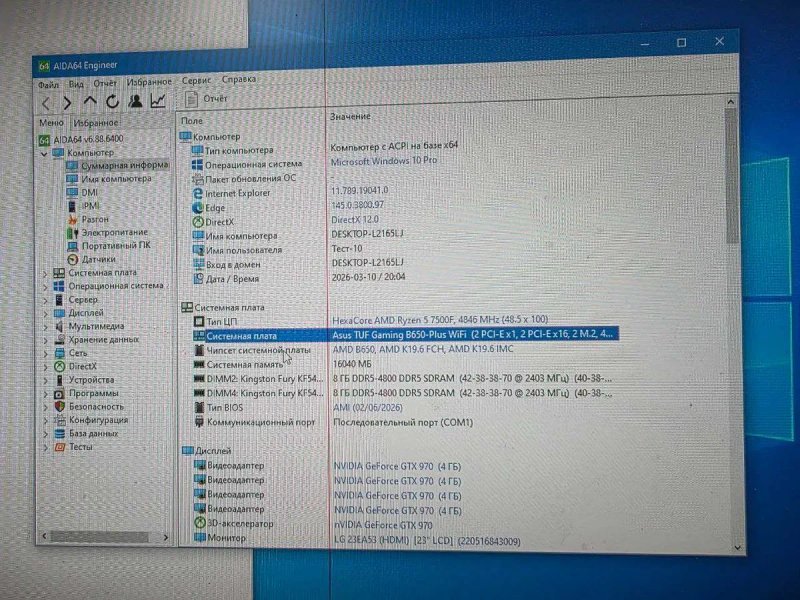800x600 pixels.
Task: Open the Сервис menu
Action: pos(196,80)
